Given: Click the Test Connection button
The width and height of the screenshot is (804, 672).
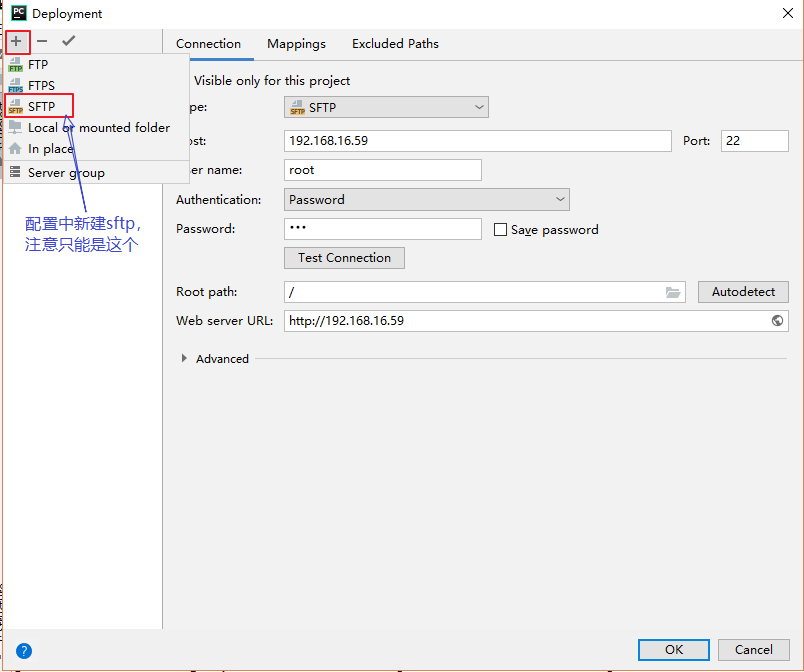Looking at the screenshot, I should (345, 258).
